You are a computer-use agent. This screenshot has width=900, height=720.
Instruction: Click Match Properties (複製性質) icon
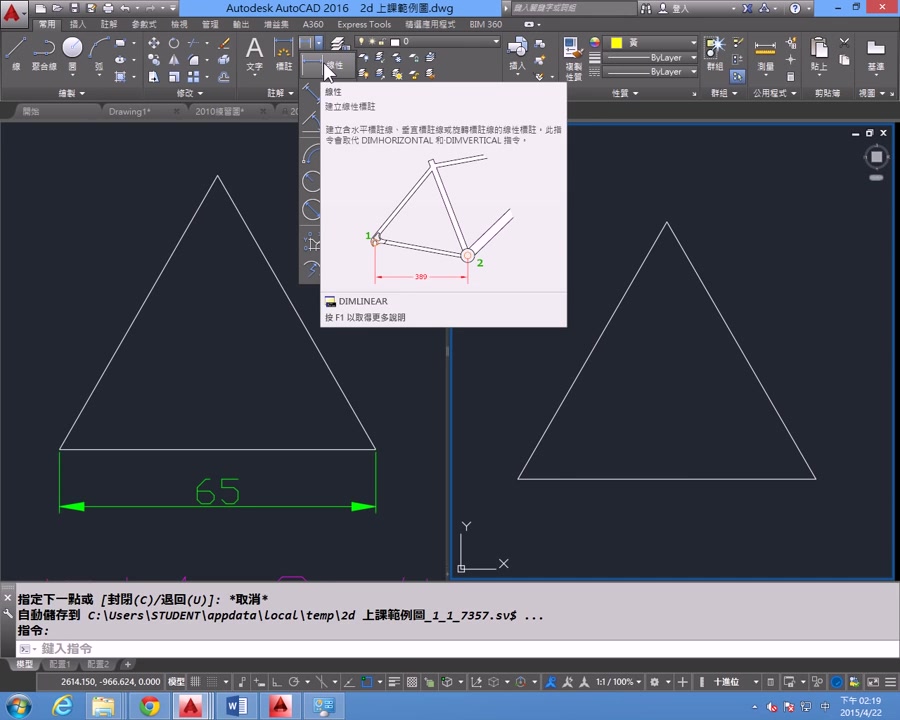(573, 57)
